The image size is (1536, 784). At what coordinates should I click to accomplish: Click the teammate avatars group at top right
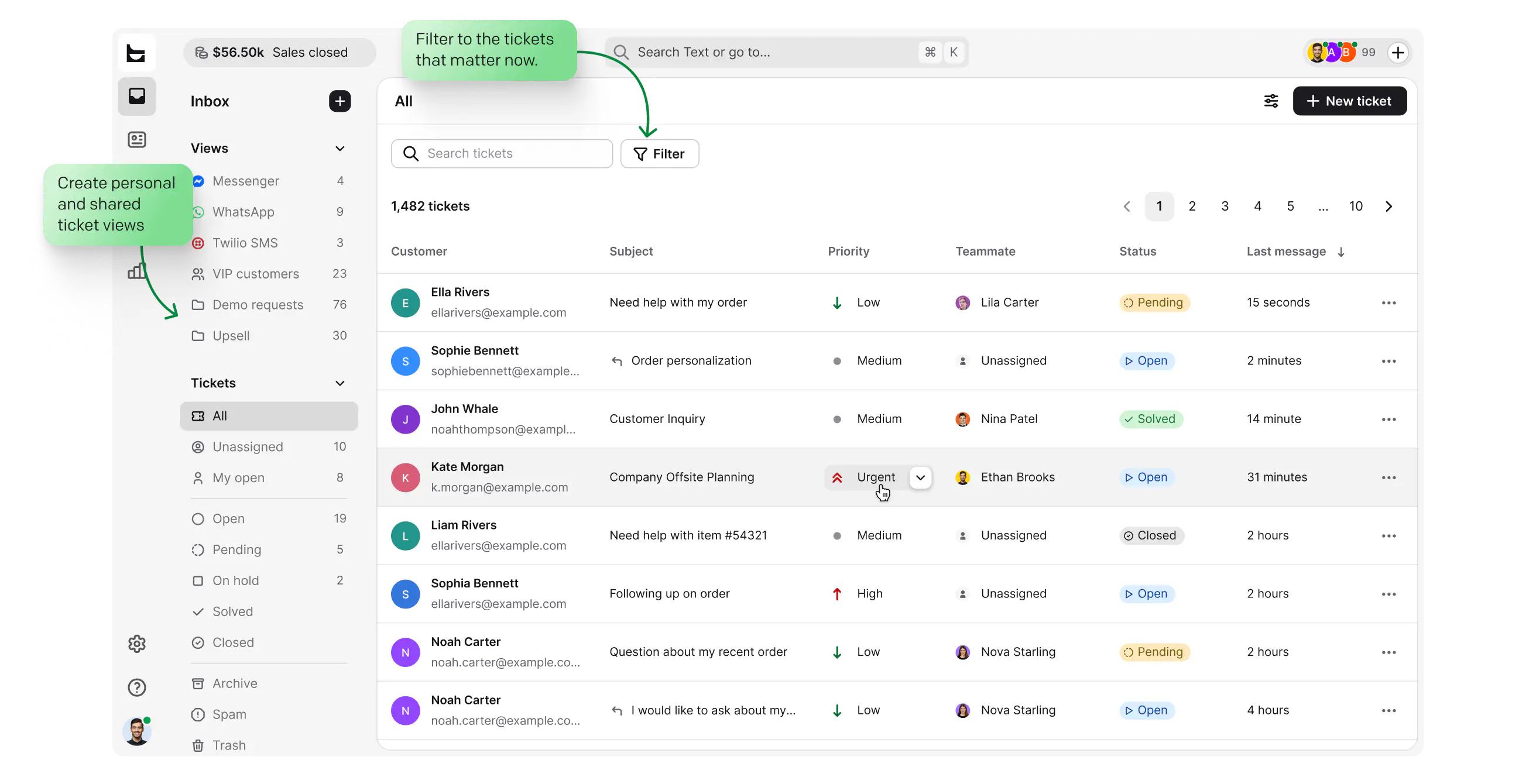tap(1332, 53)
